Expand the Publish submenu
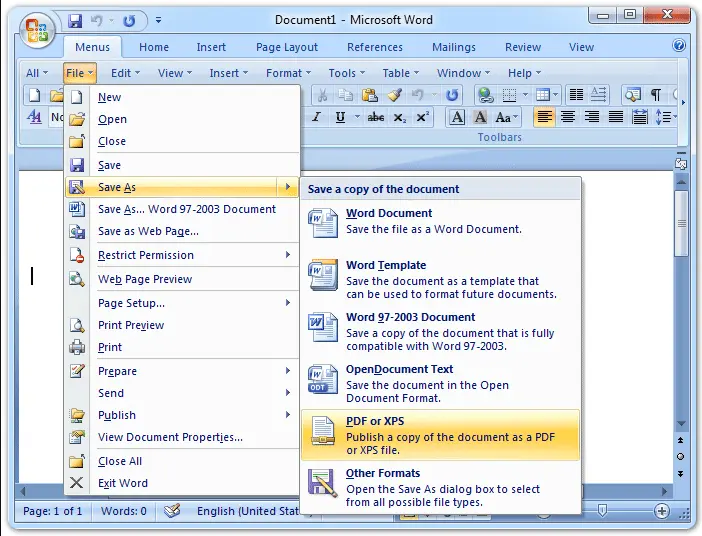702x536 pixels. point(182,415)
